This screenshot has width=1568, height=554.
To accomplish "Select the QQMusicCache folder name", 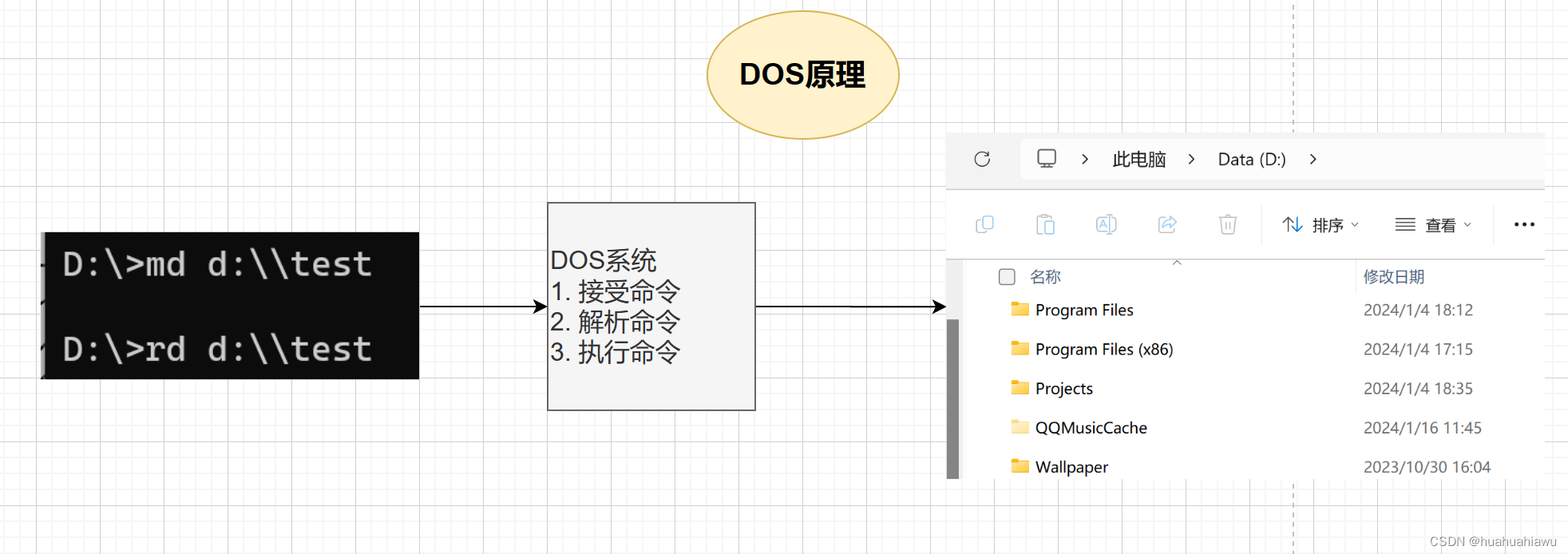I will click(1091, 427).
